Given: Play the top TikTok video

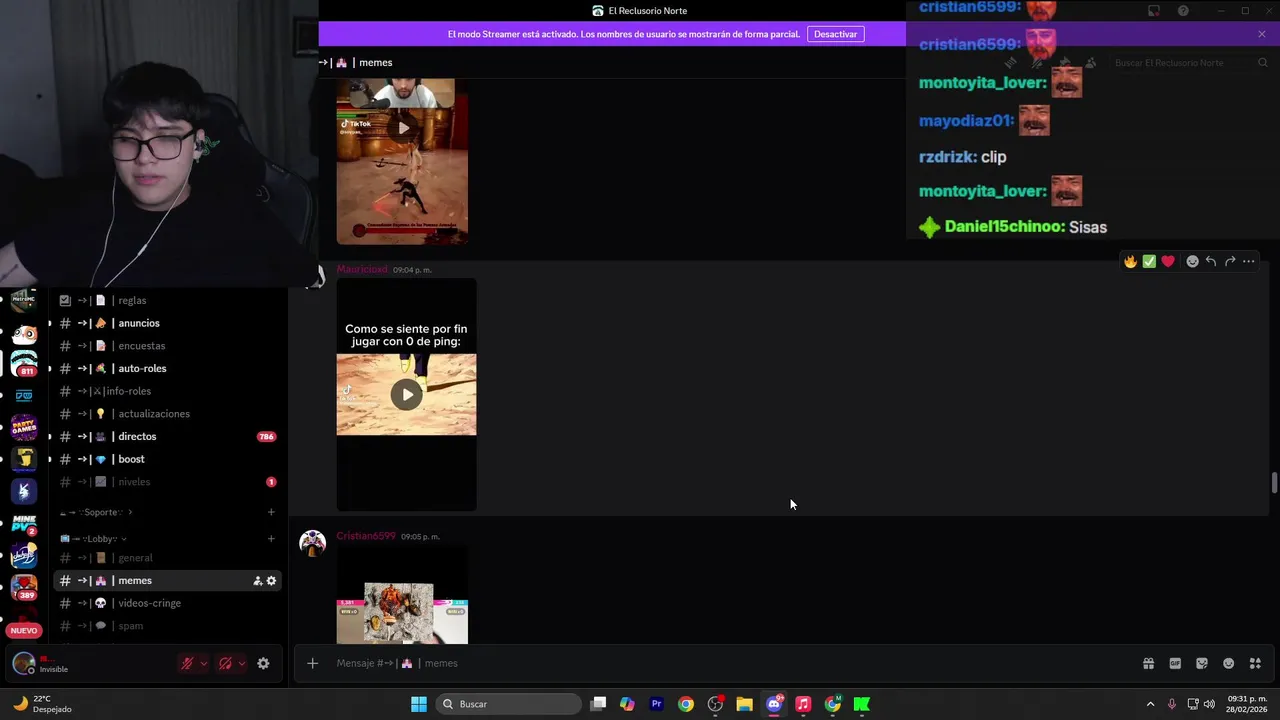Looking at the screenshot, I should (403, 128).
